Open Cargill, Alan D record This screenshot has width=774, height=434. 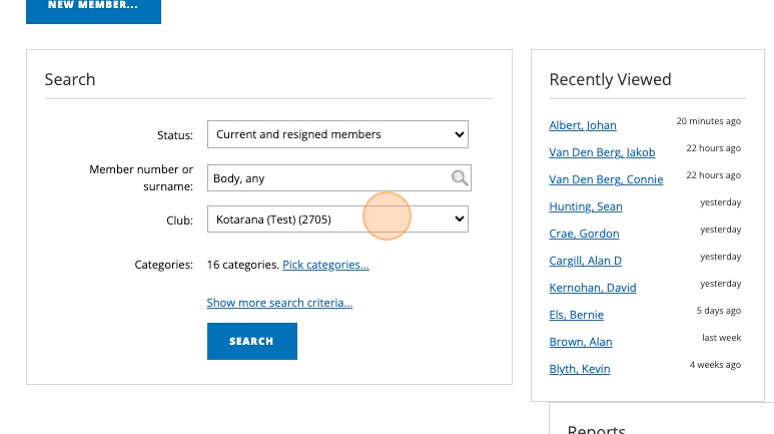click(x=585, y=261)
